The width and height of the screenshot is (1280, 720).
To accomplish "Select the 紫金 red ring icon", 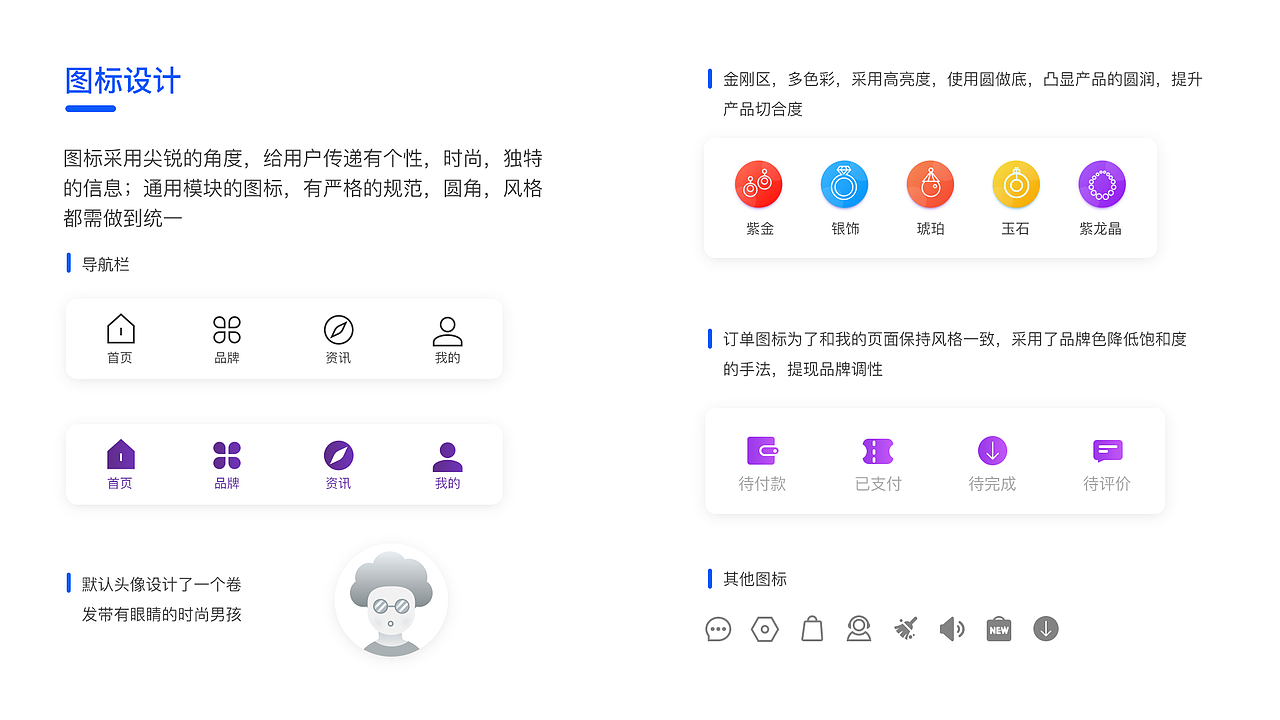I will click(x=758, y=184).
